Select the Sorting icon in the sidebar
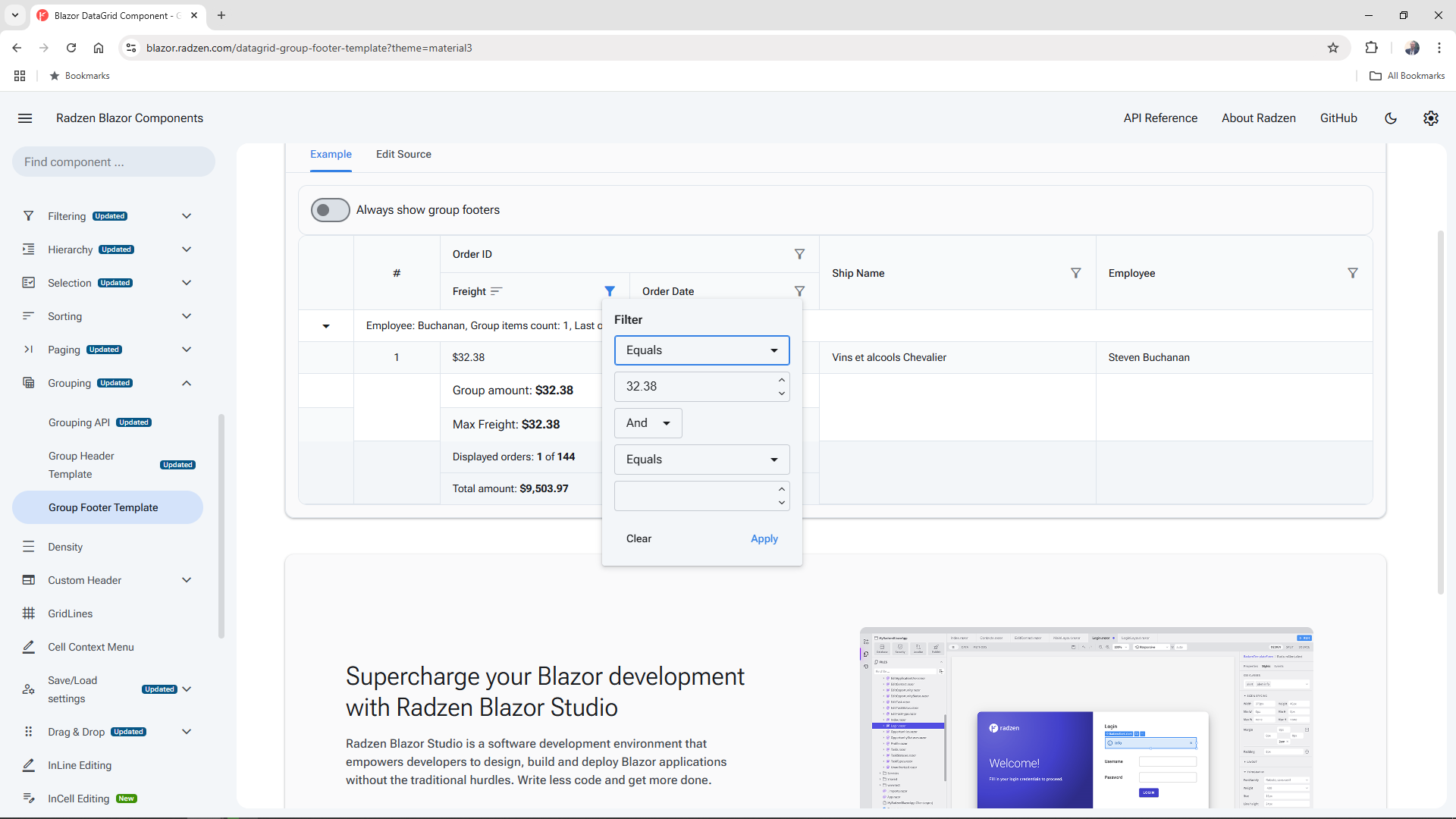Viewport: 1456px width, 819px height. pyautogui.click(x=28, y=316)
